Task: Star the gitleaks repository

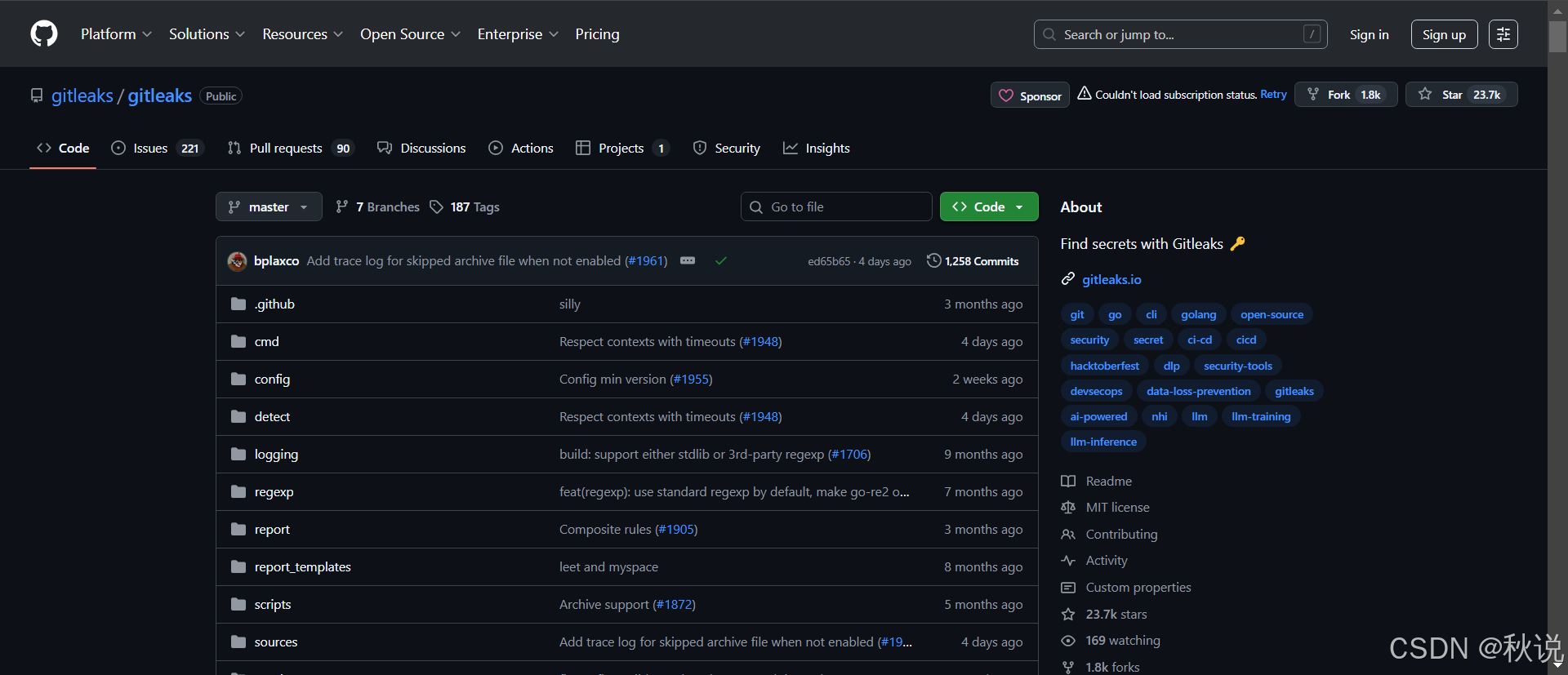Action: pyautogui.click(x=1461, y=95)
